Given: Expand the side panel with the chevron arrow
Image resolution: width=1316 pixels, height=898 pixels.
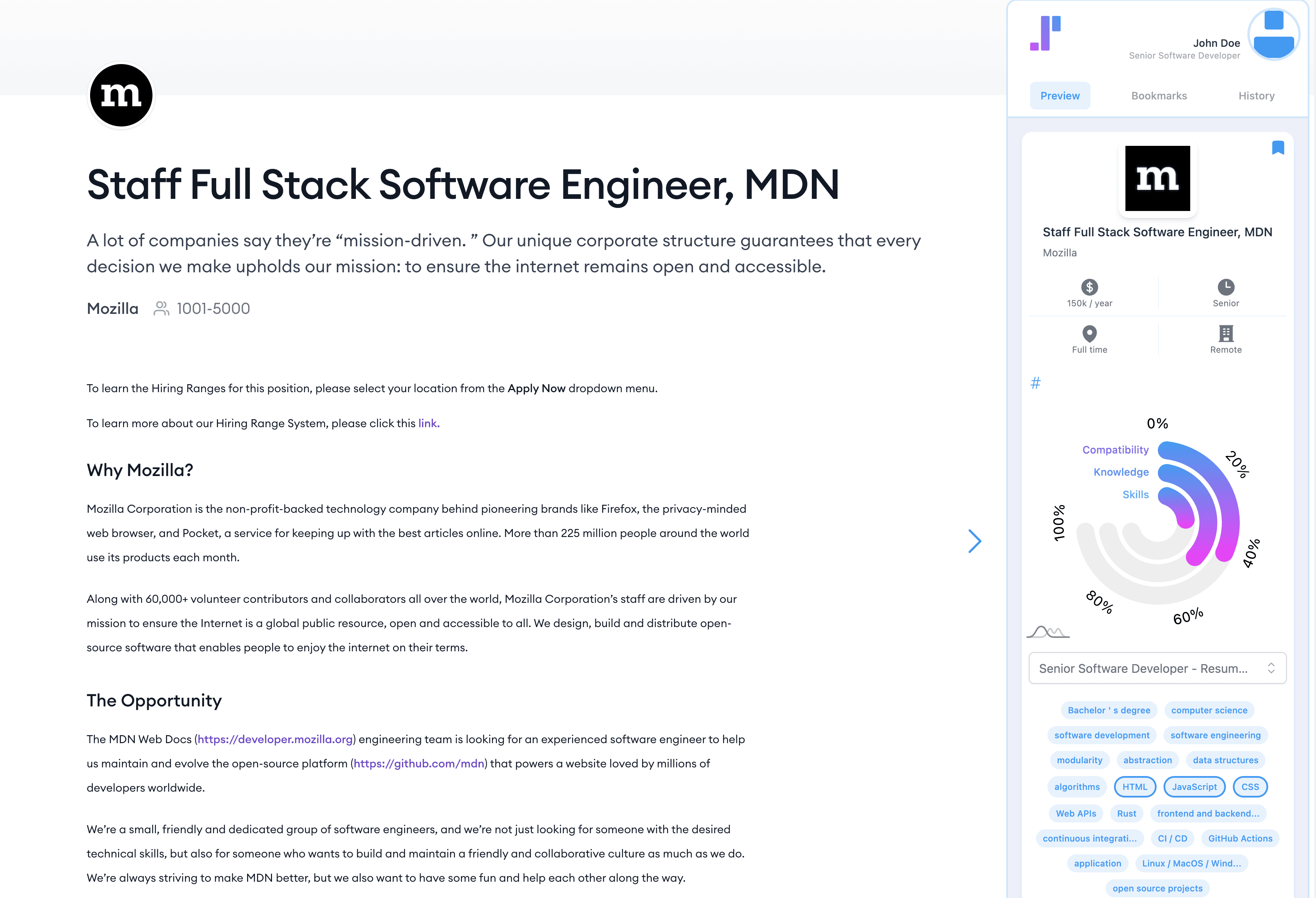Looking at the screenshot, I should (x=975, y=541).
